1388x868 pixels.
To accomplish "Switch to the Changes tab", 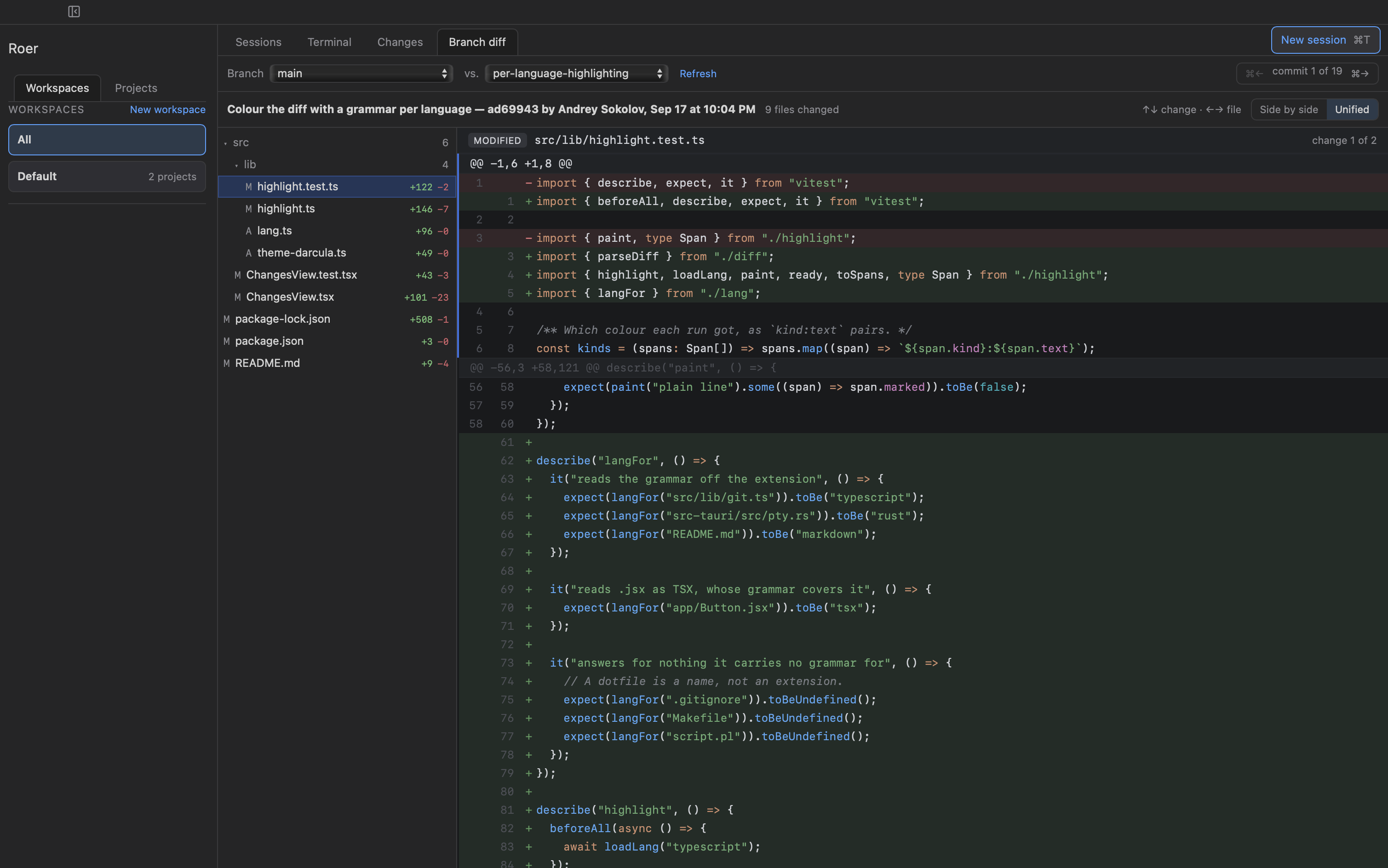I will pyautogui.click(x=400, y=42).
